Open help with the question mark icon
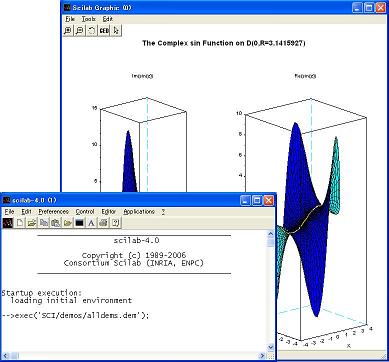389x362 pixels. (x=115, y=223)
